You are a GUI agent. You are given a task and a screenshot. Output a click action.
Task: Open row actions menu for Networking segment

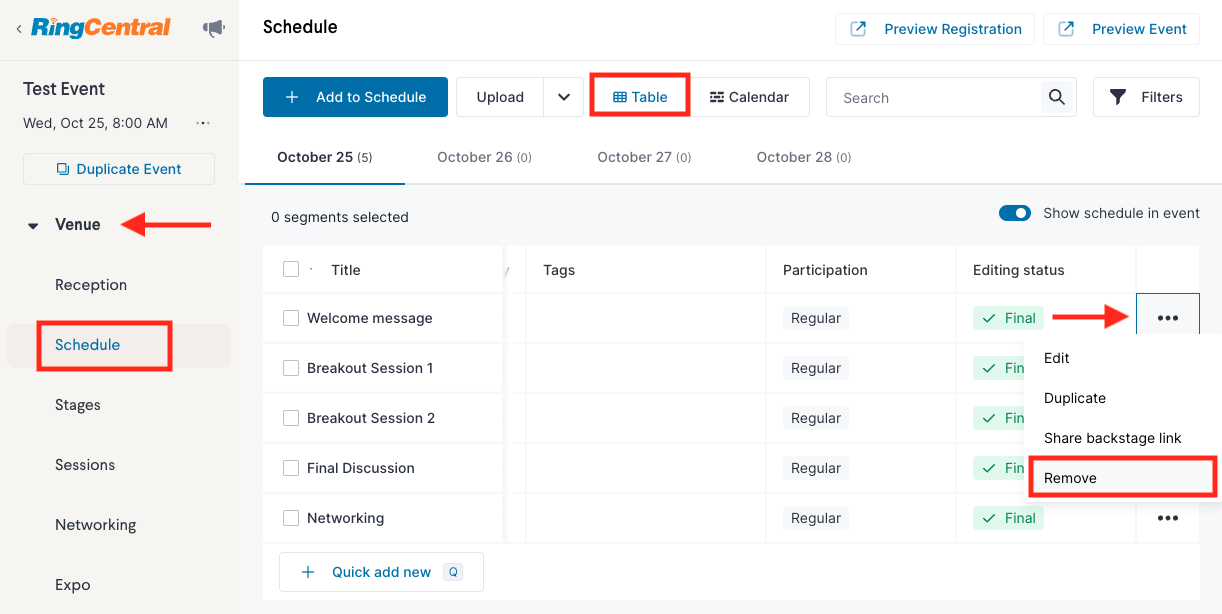tap(1167, 518)
